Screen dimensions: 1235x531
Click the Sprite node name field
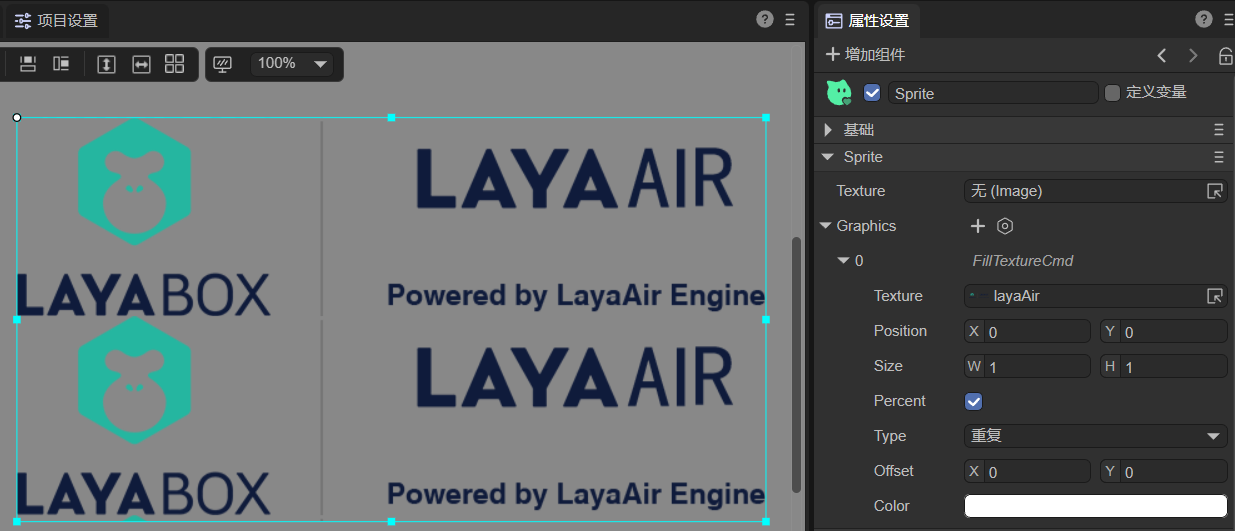(993, 93)
